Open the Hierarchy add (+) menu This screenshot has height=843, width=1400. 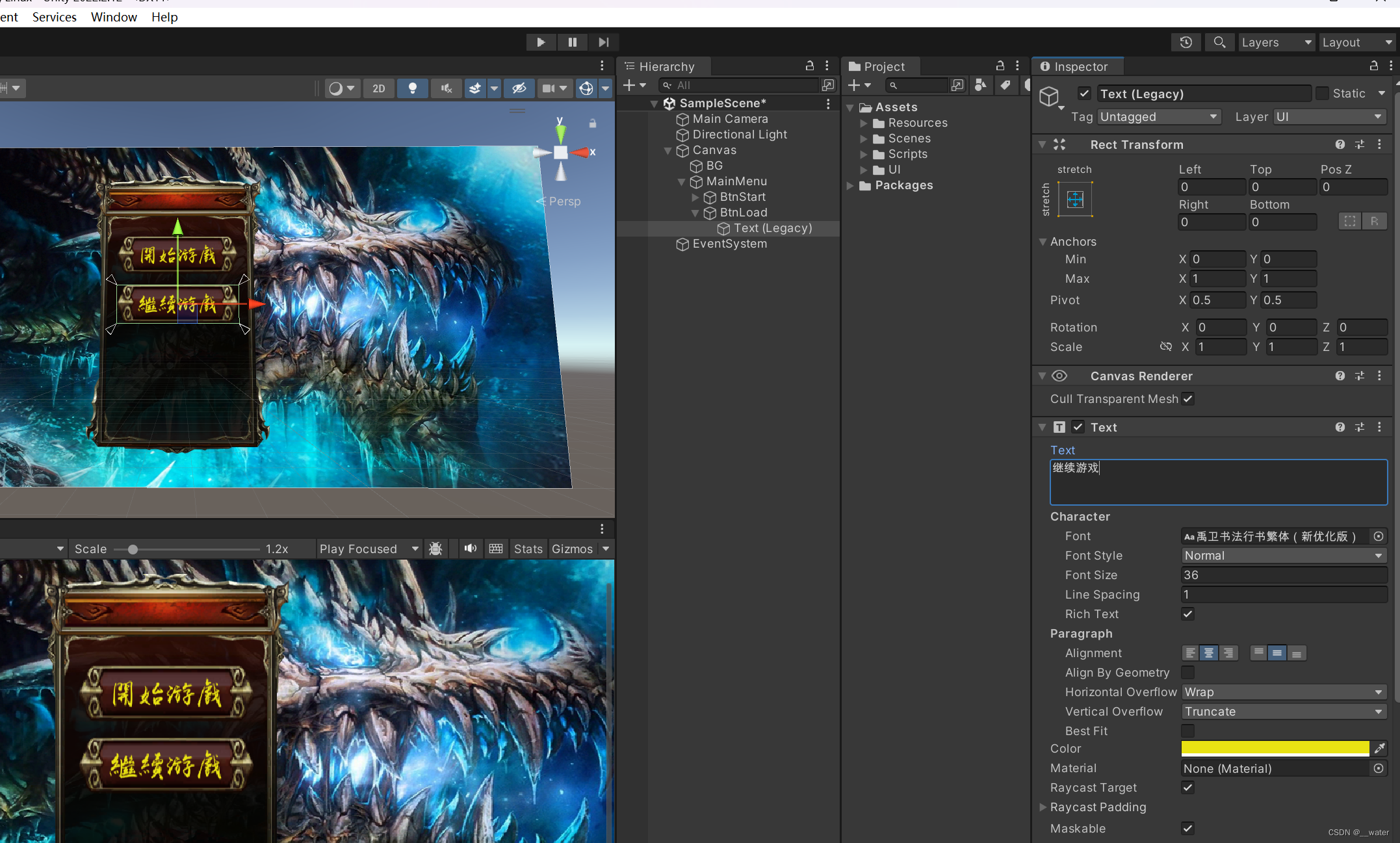(x=634, y=85)
